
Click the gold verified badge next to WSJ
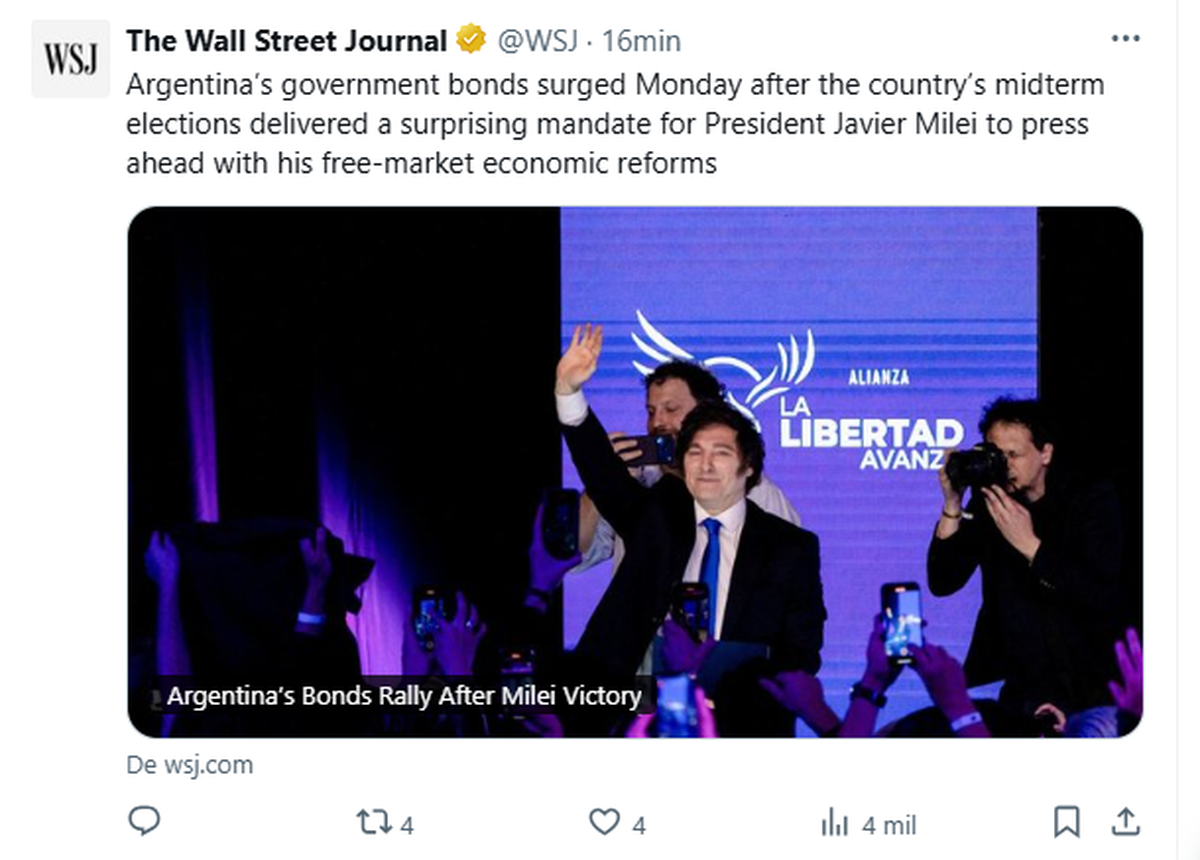[x=467, y=40]
